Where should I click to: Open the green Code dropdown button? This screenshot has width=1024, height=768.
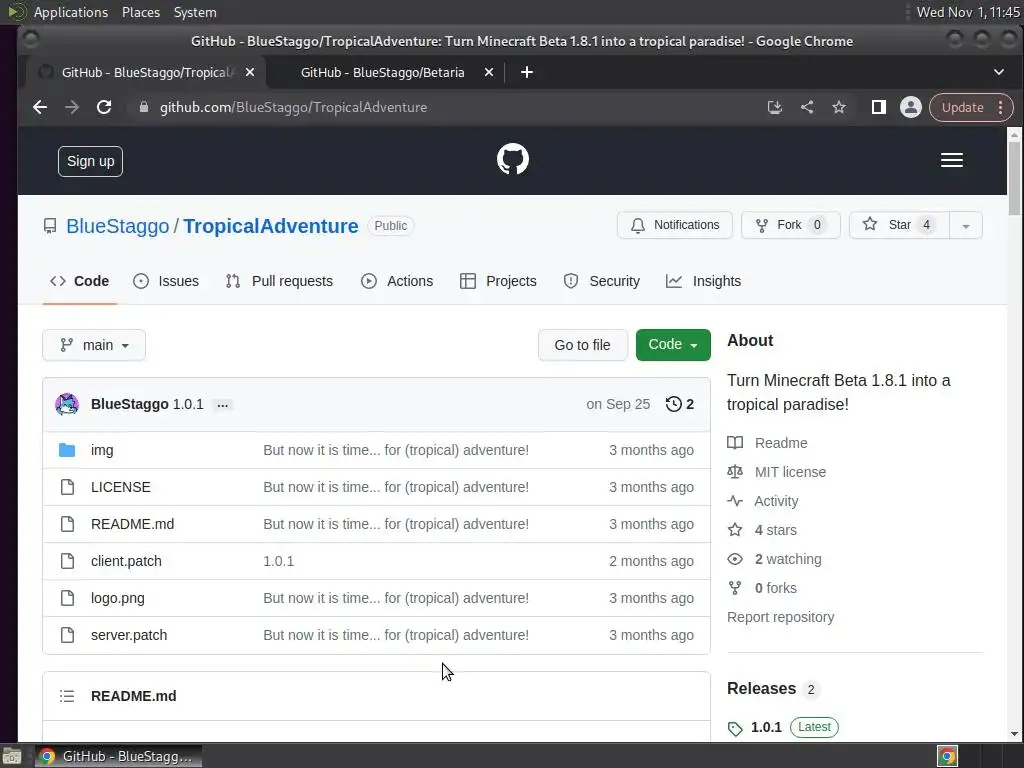[673, 345]
